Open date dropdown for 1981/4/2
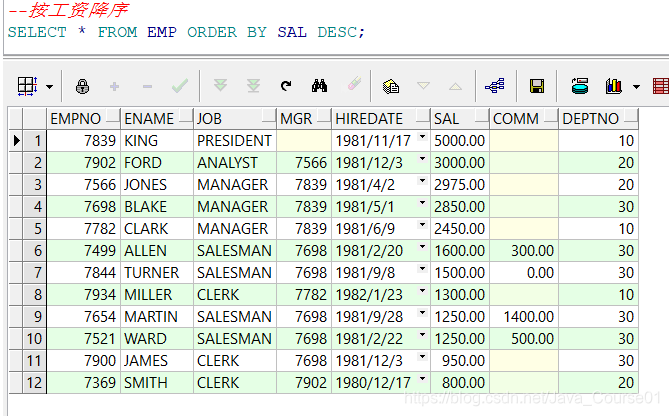This screenshot has width=669, height=416. [422, 181]
